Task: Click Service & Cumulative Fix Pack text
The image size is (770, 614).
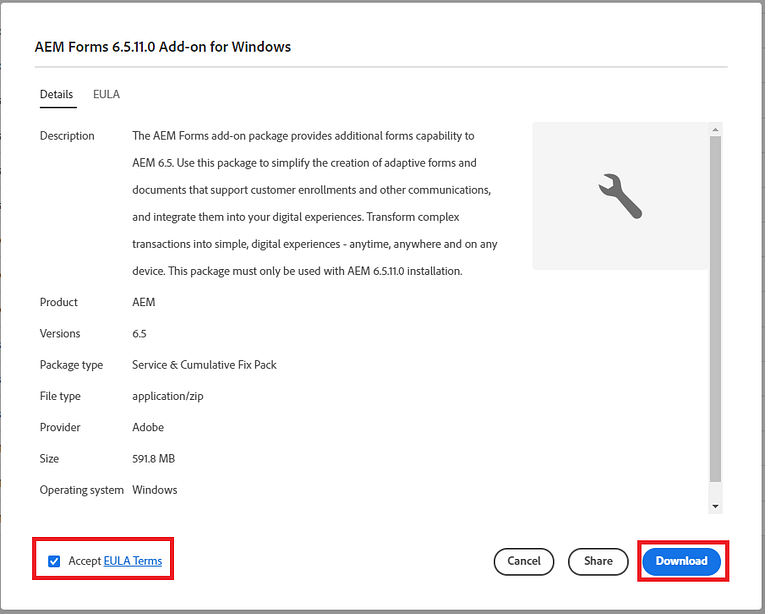Action: [x=204, y=364]
